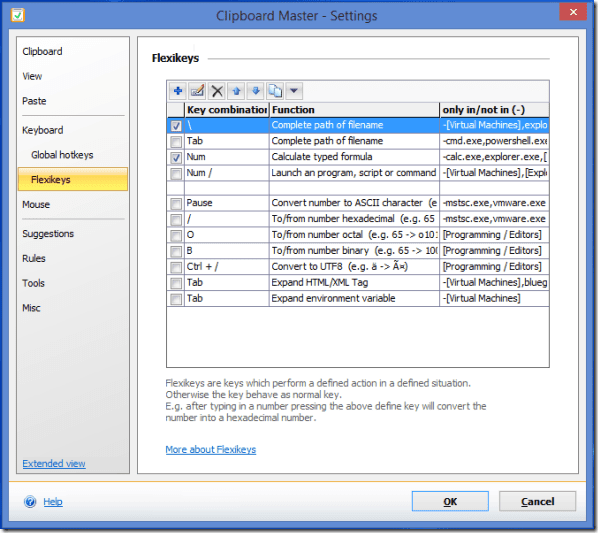
Task: Uncheck the Num Calculate typed formula checkbox
Action: (x=176, y=157)
